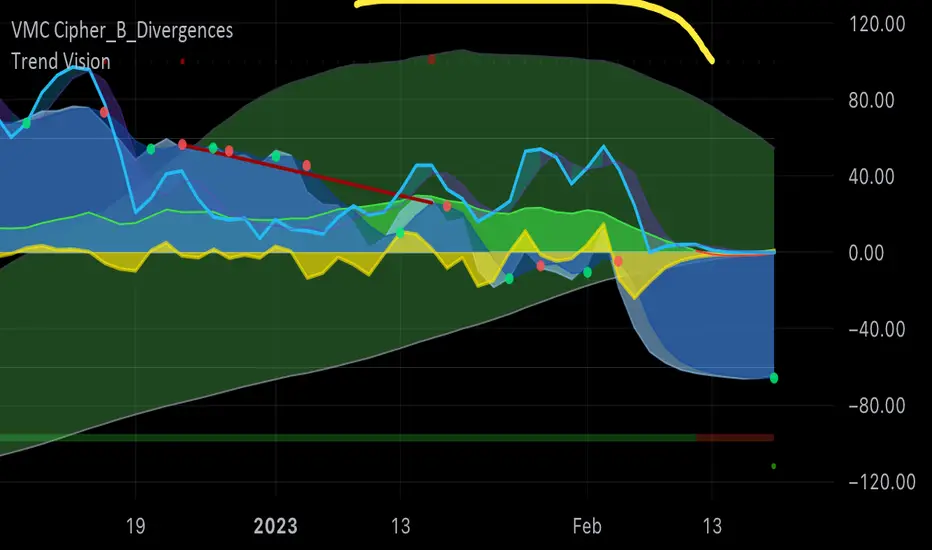Click the red segment of bottom trend bar
The image size is (932, 550).
click(735, 438)
